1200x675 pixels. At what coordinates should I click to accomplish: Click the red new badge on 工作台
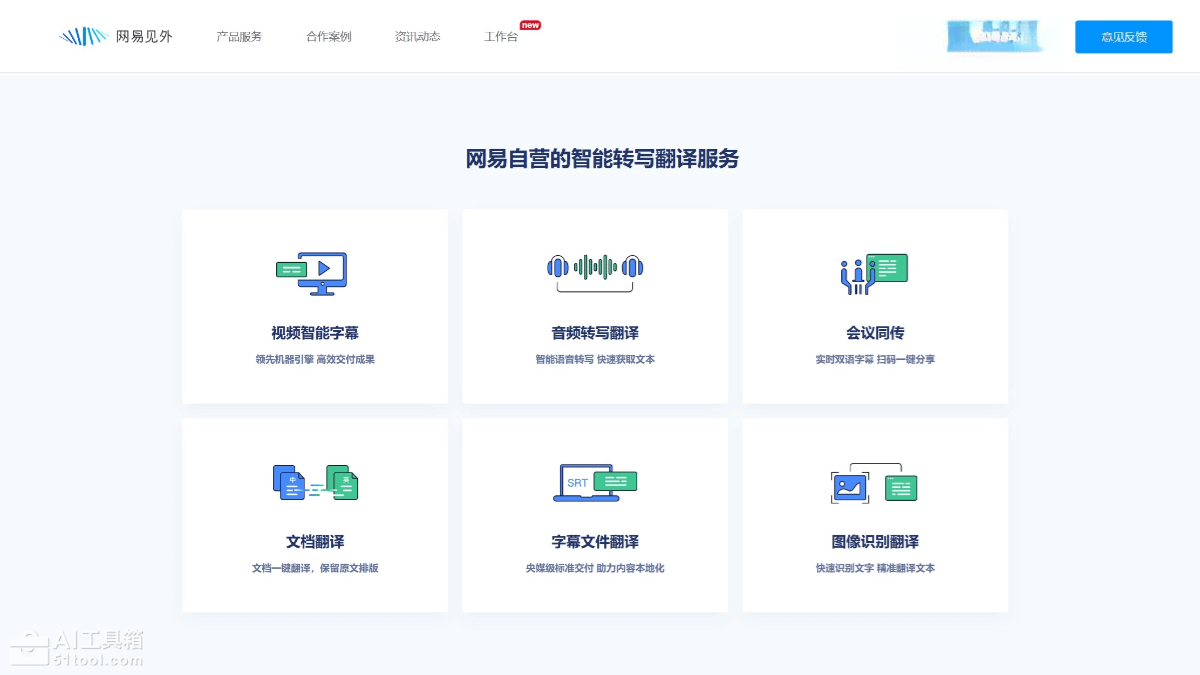(530, 25)
